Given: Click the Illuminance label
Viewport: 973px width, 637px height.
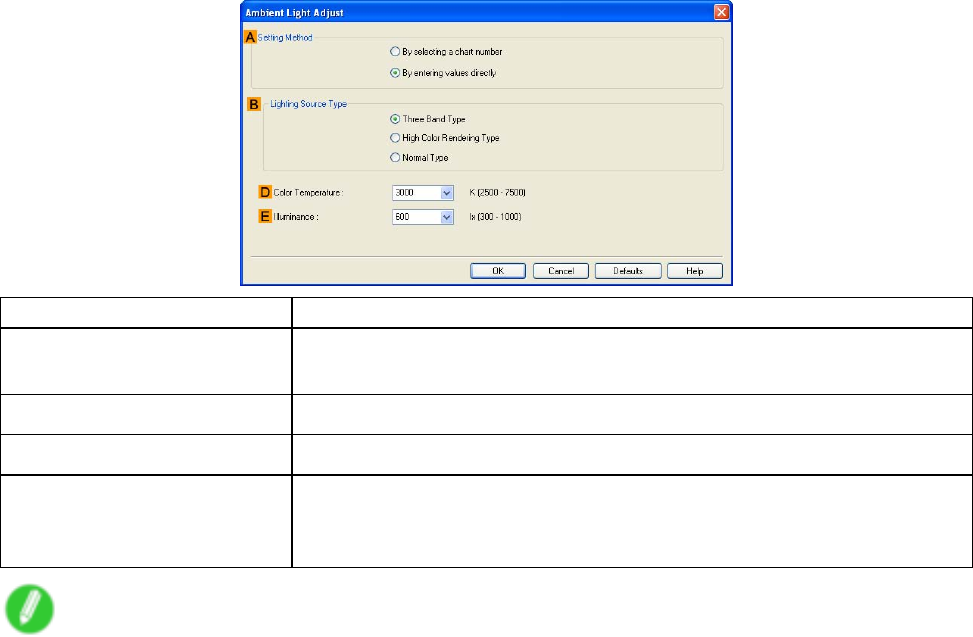Looking at the screenshot, I should pyautogui.click(x=296, y=217).
